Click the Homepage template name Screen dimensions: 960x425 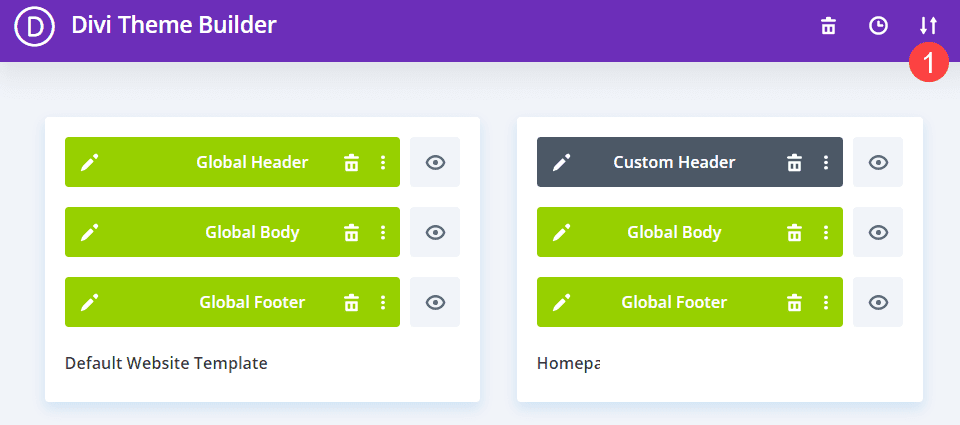click(568, 363)
